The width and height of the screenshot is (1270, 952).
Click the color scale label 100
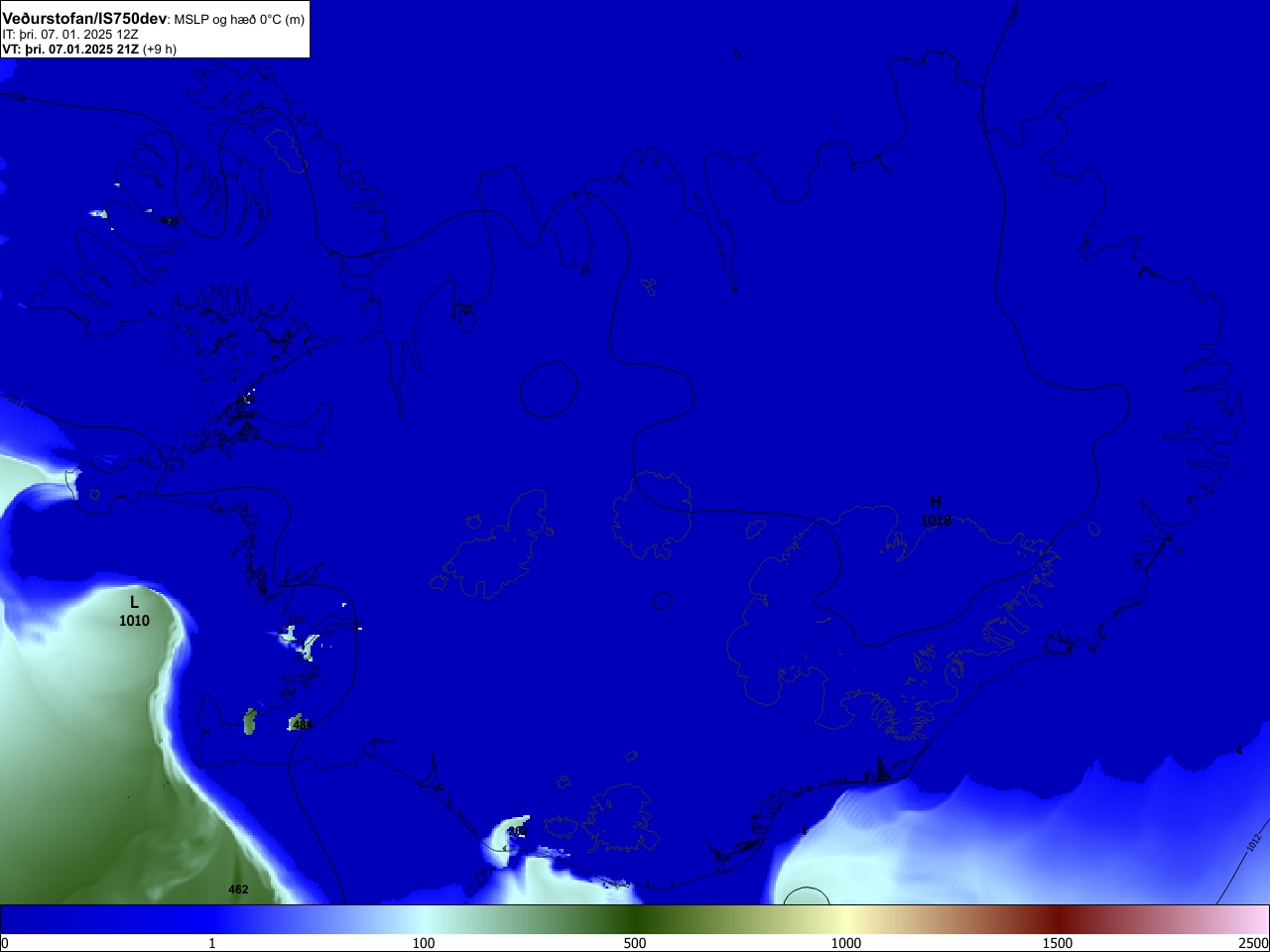[424, 943]
